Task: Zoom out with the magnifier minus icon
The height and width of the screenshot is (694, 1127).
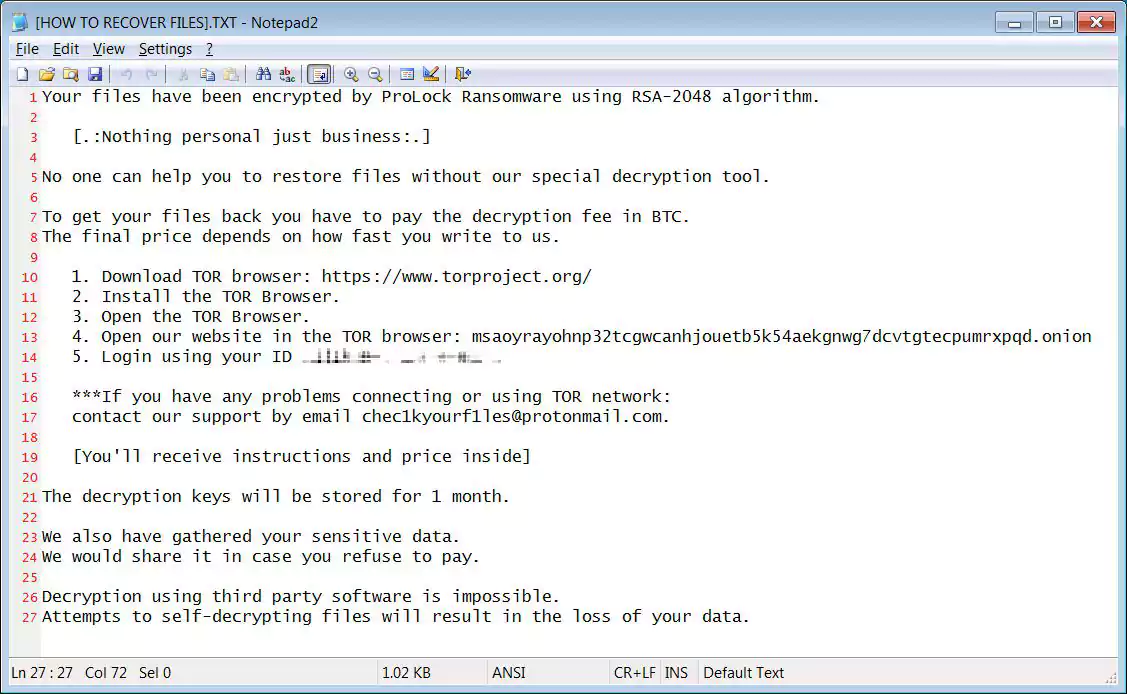Action: pyautogui.click(x=375, y=74)
